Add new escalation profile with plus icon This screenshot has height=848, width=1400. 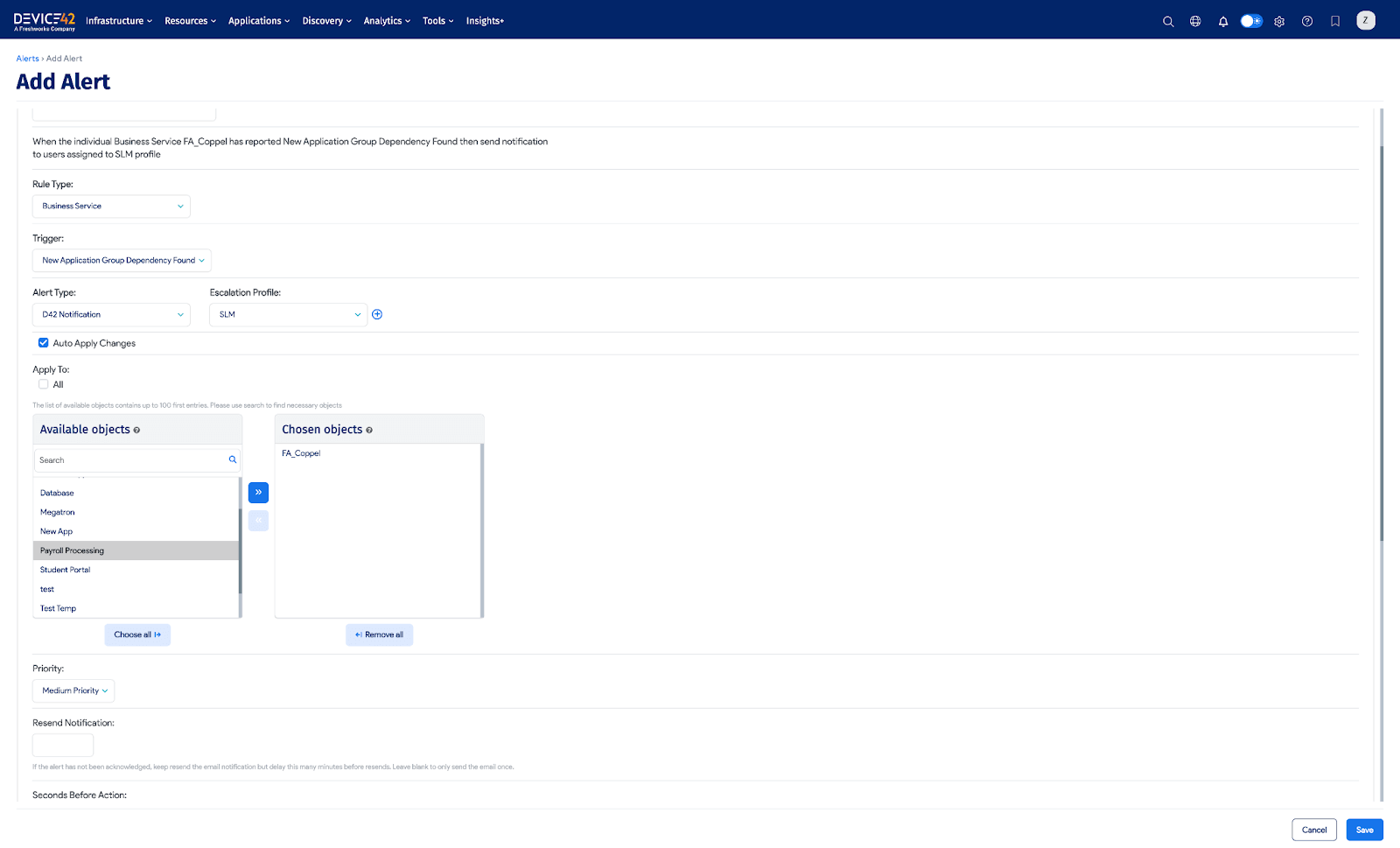377,314
